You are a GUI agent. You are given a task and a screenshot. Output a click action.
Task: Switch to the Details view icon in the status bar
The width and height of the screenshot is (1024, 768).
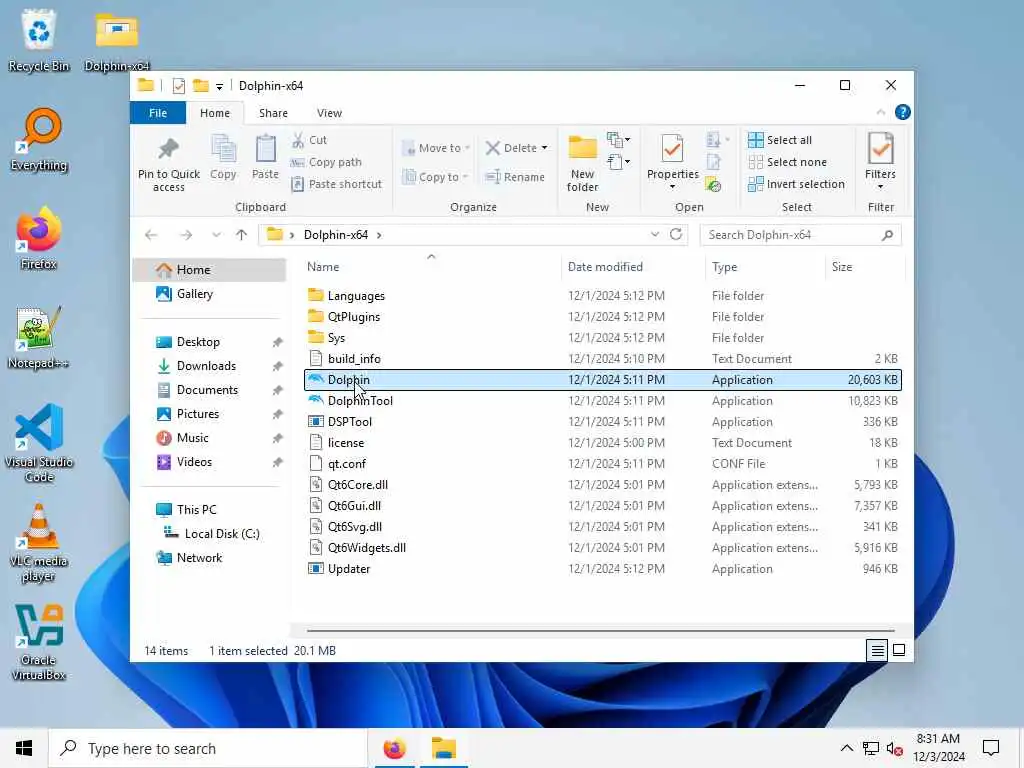(x=877, y=650)
